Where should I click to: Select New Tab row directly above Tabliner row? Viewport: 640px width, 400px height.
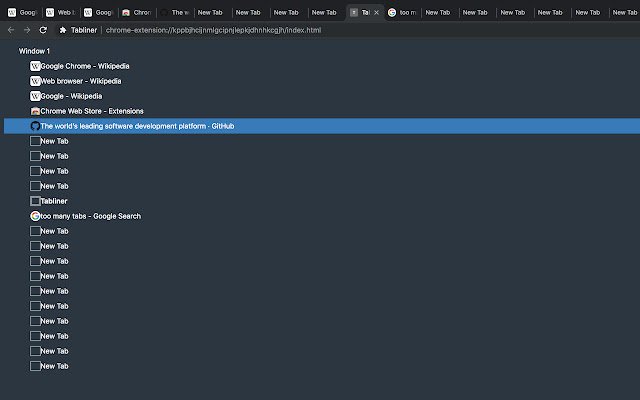[54, 186]
